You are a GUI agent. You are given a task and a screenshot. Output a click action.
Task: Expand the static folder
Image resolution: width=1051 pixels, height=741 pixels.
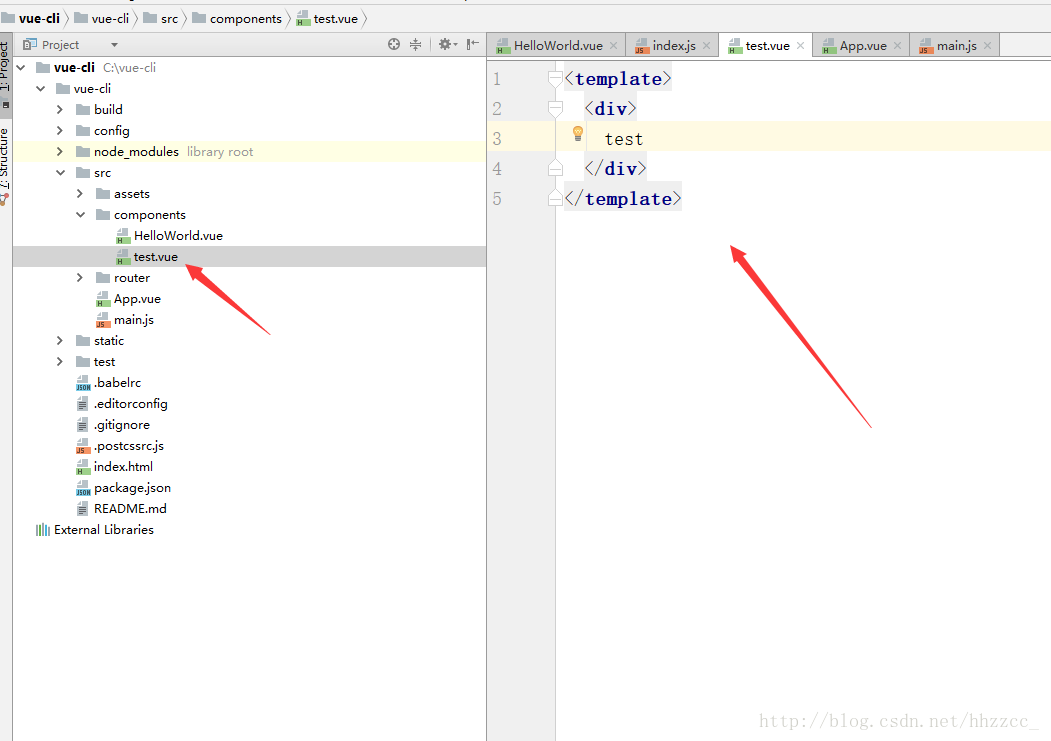pyautogui.click(x=60, y=340)
